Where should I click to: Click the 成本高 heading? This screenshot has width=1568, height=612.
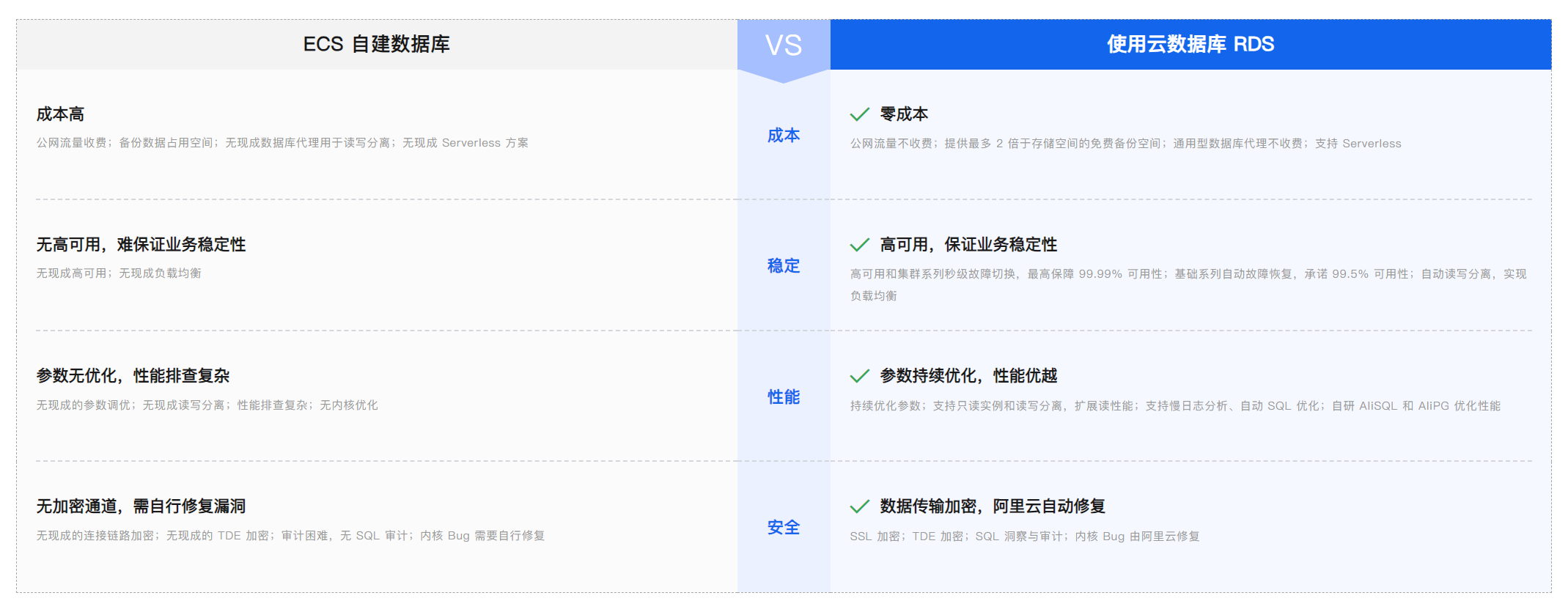click(x=61, y=114)
